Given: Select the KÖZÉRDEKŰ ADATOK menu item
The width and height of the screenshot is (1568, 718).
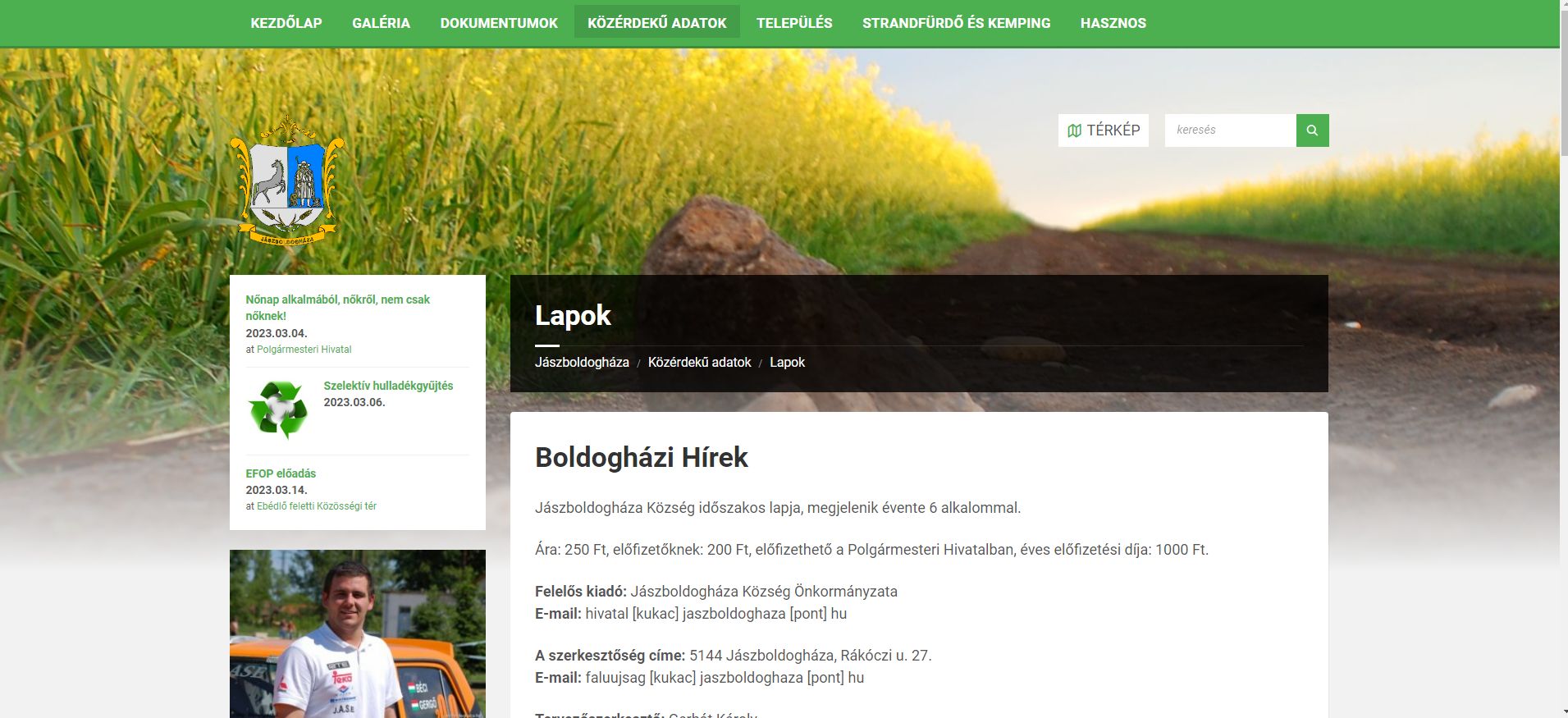Looking at the screenshot, I should (657, 23).
